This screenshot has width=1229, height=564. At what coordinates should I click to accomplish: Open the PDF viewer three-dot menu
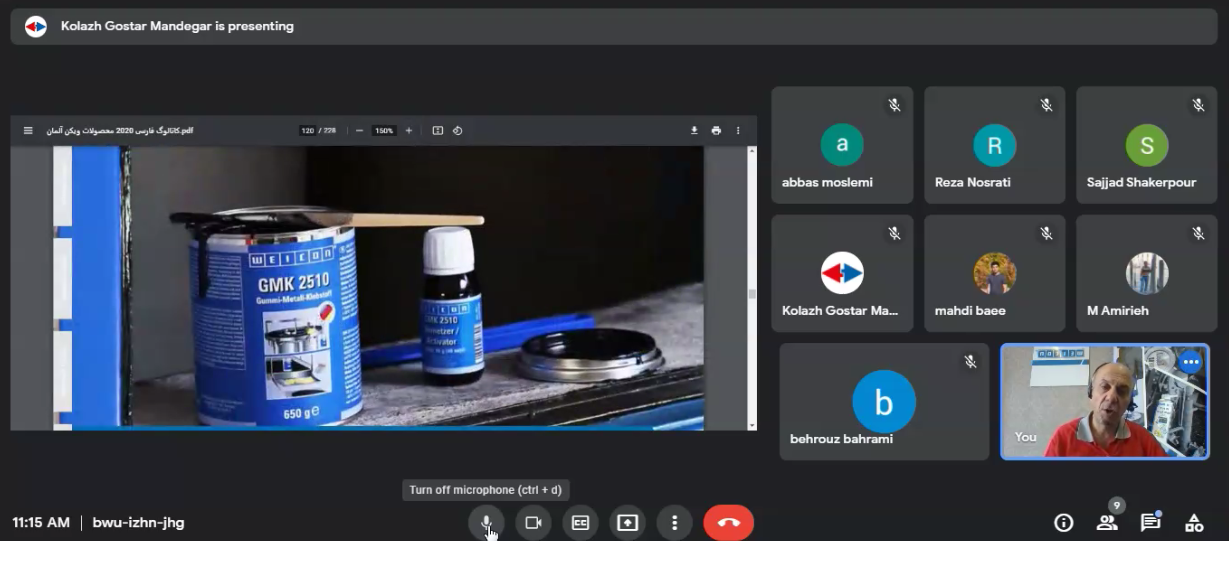(x=739, y=130)
